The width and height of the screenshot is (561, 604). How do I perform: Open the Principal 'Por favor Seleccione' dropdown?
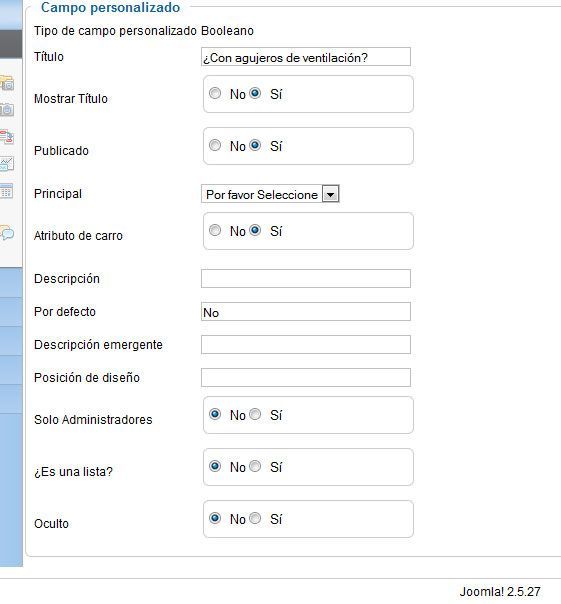270,194
